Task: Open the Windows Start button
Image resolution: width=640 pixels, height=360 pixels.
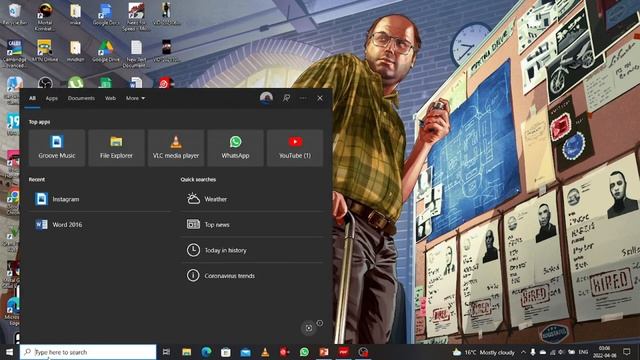Action: (x=9, y=352)
